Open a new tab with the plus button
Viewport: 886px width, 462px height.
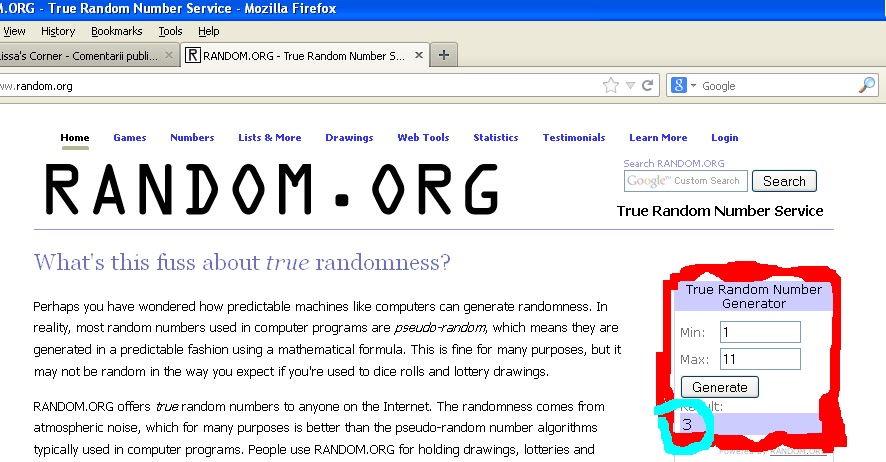click(x=444, y=55)
